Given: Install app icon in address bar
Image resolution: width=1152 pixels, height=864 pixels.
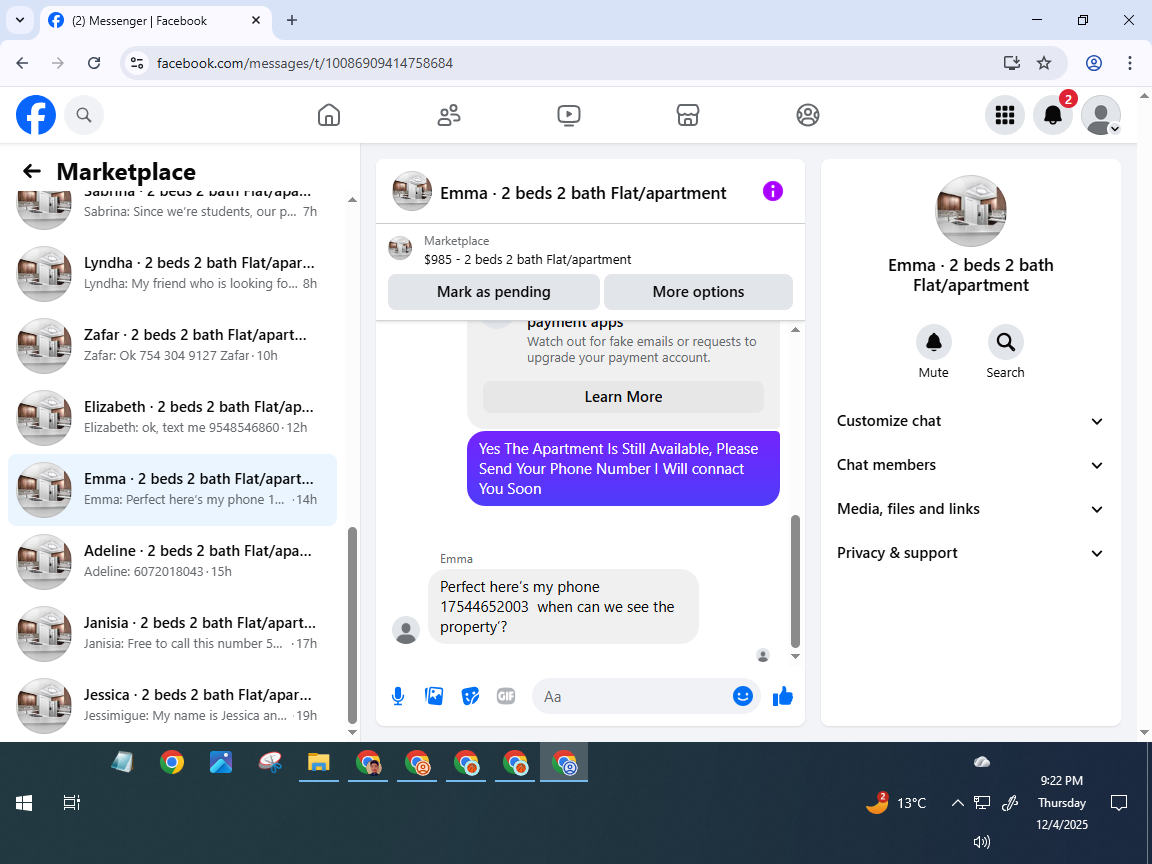Looking at the screenshot, I should point(1012,63).
